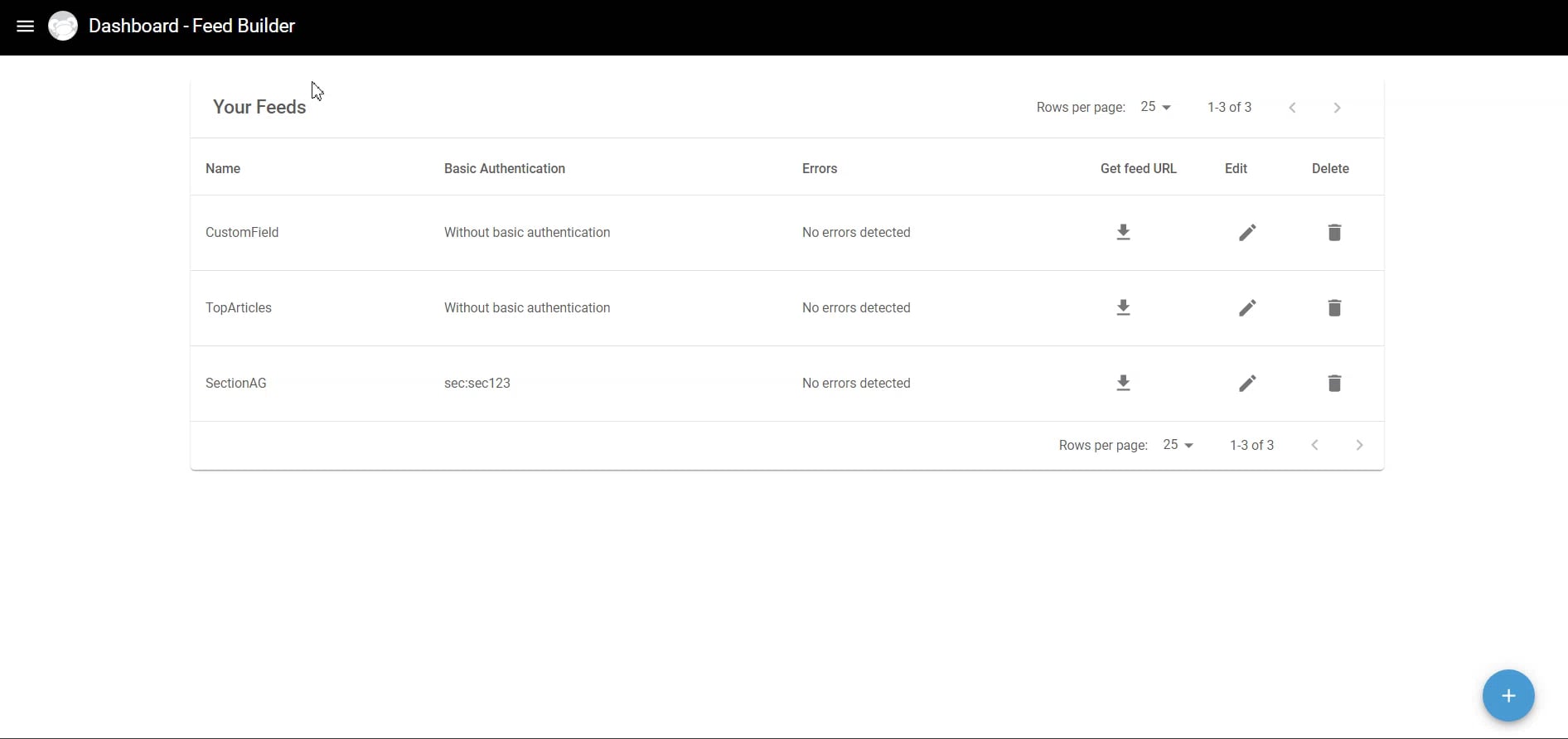Click the Feed Builder logo avatar
Image resolution: width=1568 pixels, height=739 pixels.
coord(63,26)
